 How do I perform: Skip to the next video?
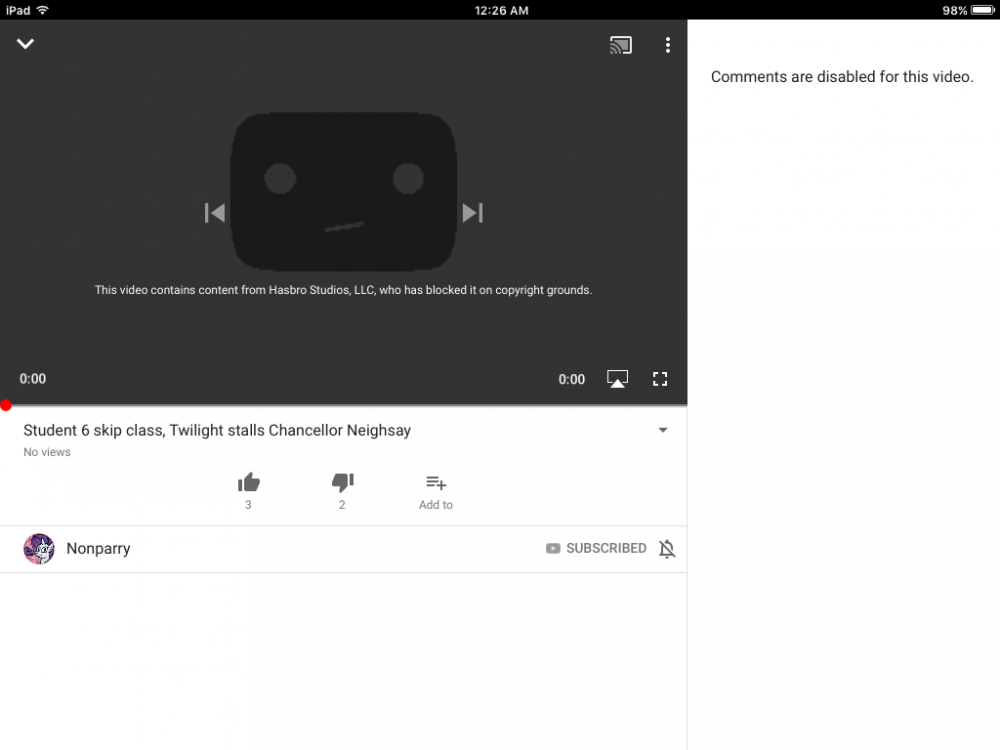tap(472, 213)
